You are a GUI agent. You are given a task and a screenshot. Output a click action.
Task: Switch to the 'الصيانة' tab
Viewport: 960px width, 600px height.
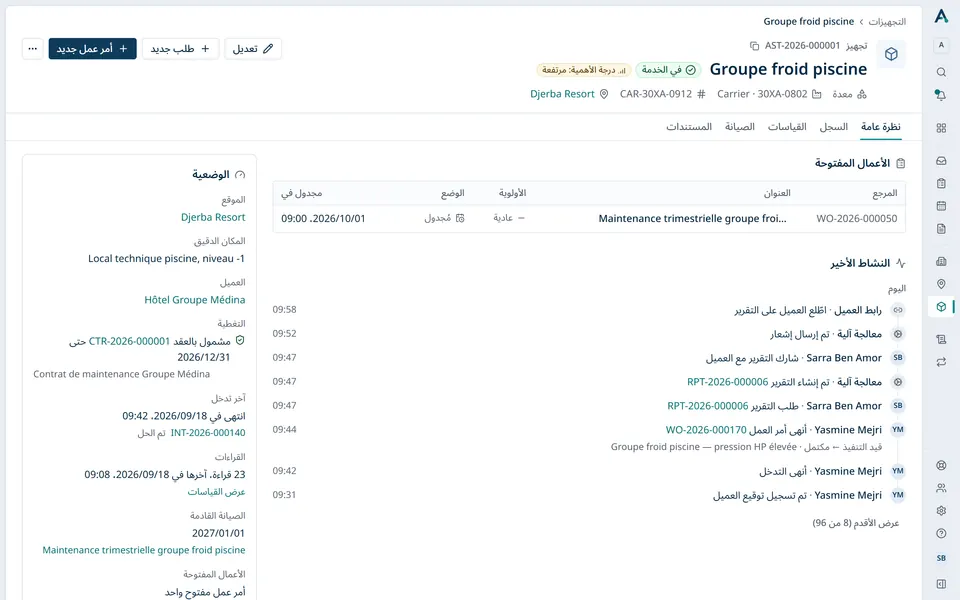click(740, 127)
